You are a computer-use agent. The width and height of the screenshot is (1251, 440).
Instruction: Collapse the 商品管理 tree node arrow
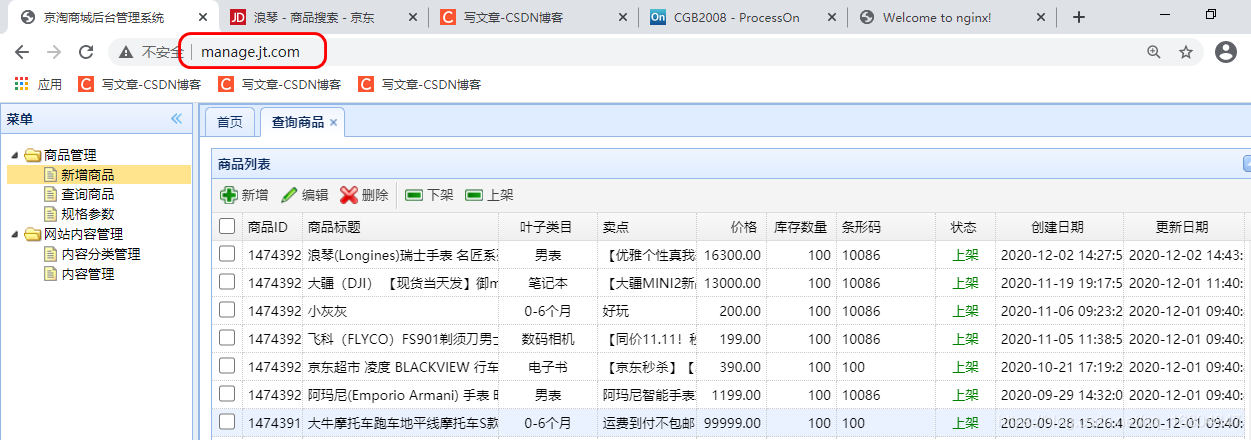pos(15,155)
